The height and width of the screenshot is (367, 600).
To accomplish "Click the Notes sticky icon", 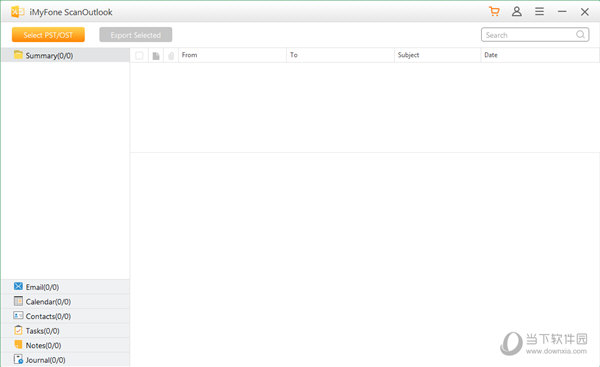I will point(18,344).
